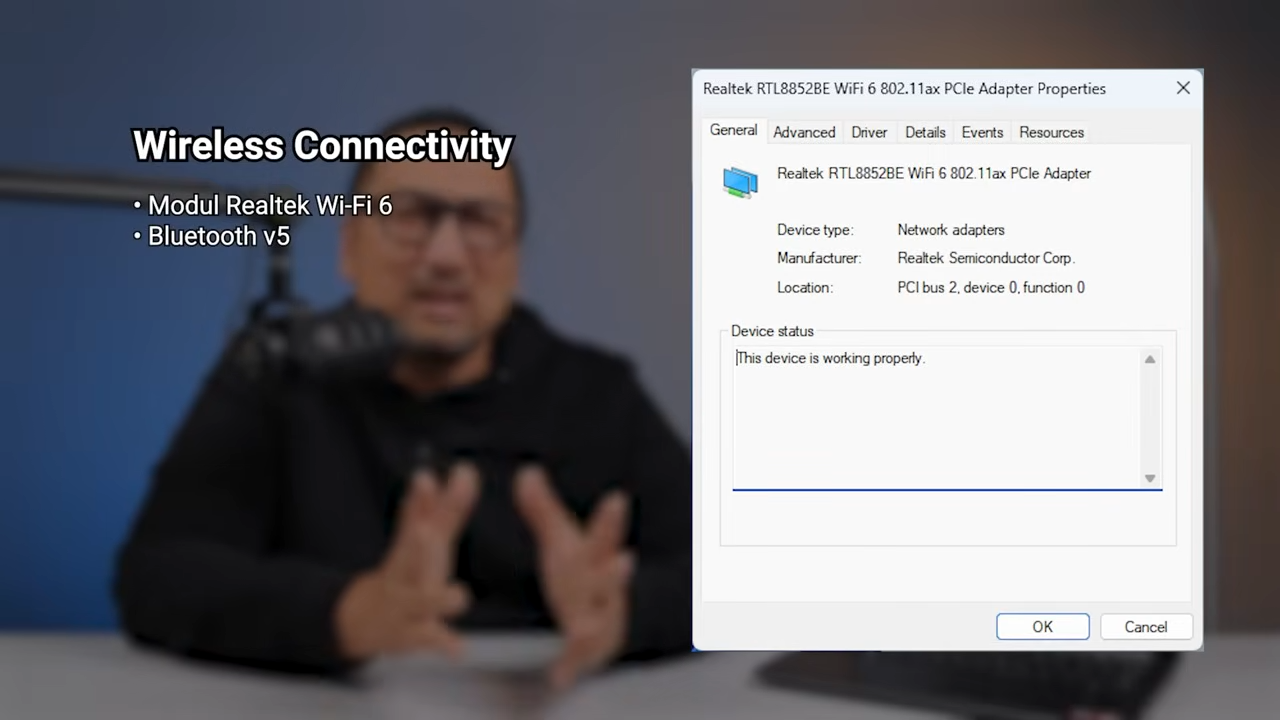Switch to the Advanced tab
Image resolution: width=1280 pixels, height=720 pixels.
coord(804,132)
